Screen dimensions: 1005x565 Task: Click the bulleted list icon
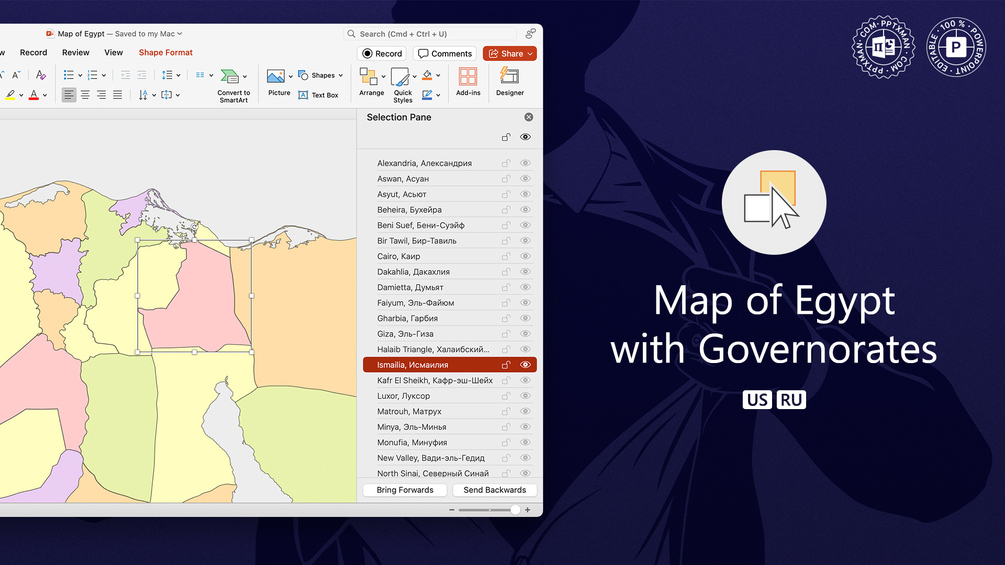click(x=69, y=75)
